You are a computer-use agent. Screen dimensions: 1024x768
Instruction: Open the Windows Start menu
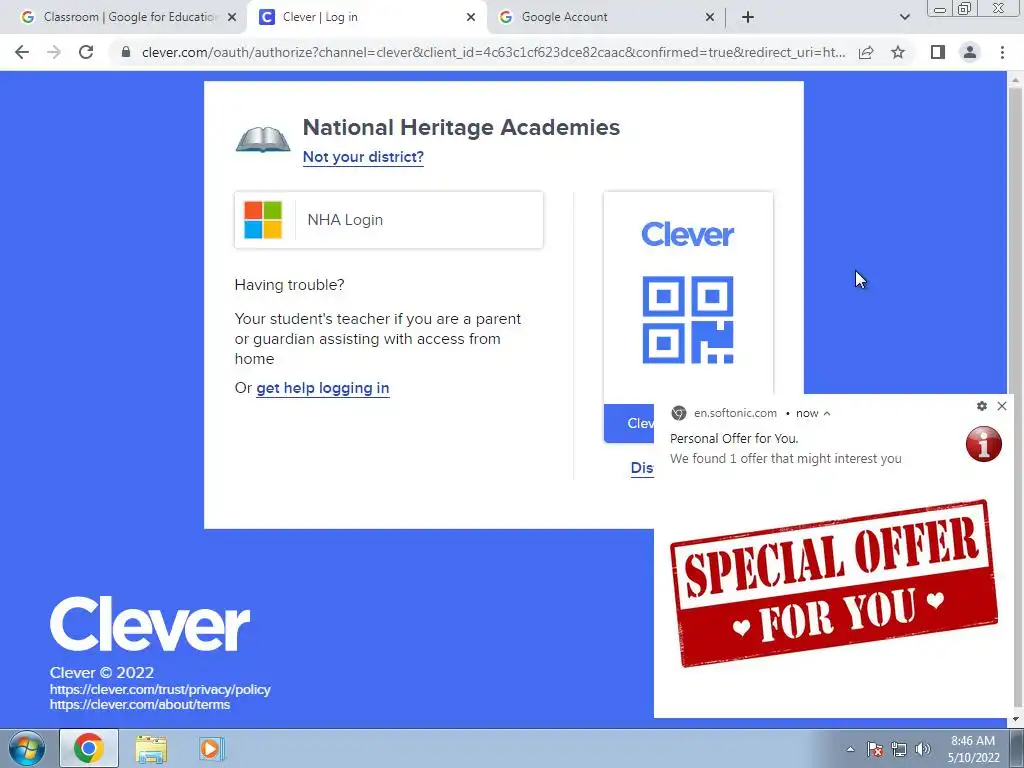click(27, 748)
